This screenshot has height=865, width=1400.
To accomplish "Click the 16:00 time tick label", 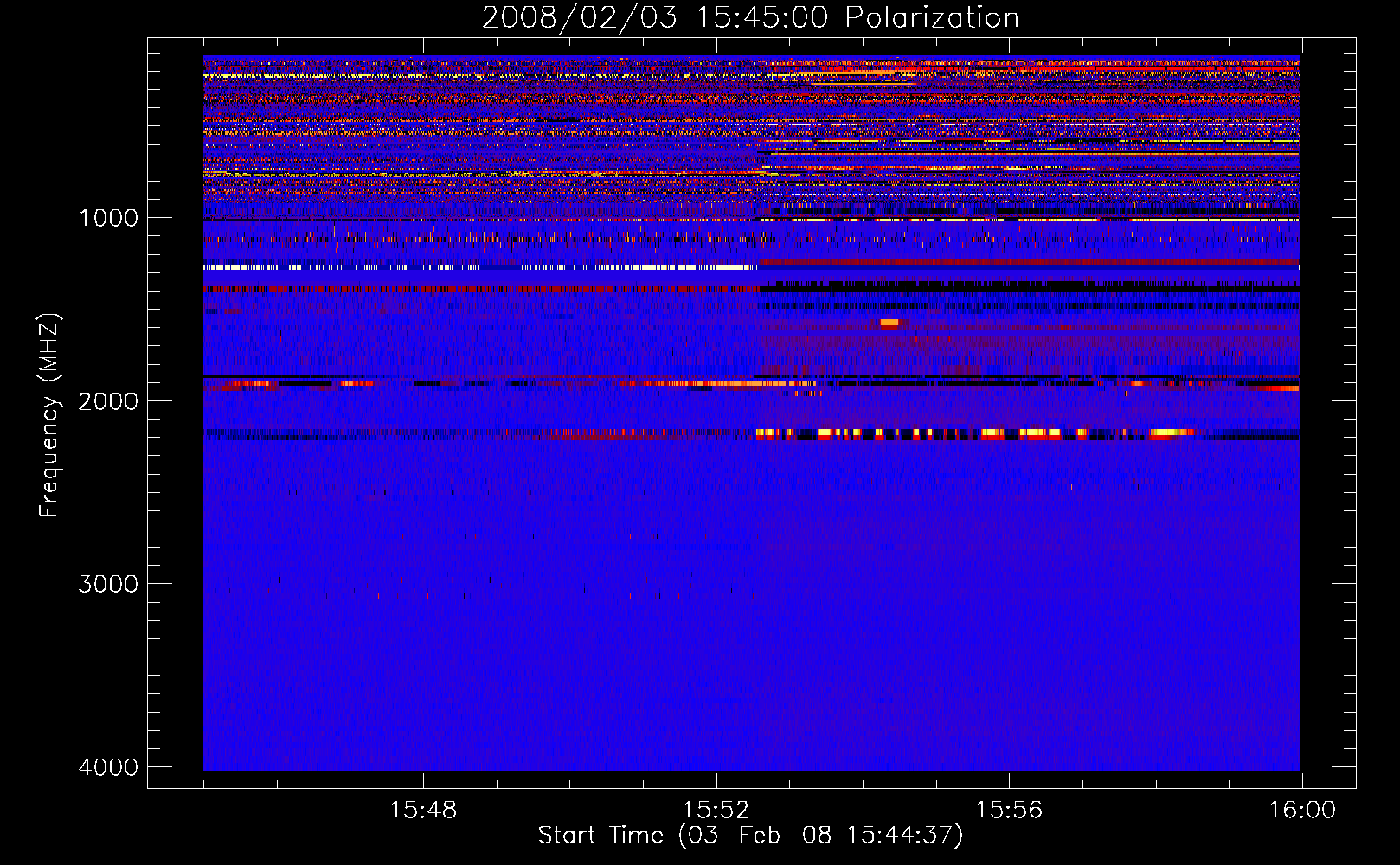I will click(x=1302, y=811).
